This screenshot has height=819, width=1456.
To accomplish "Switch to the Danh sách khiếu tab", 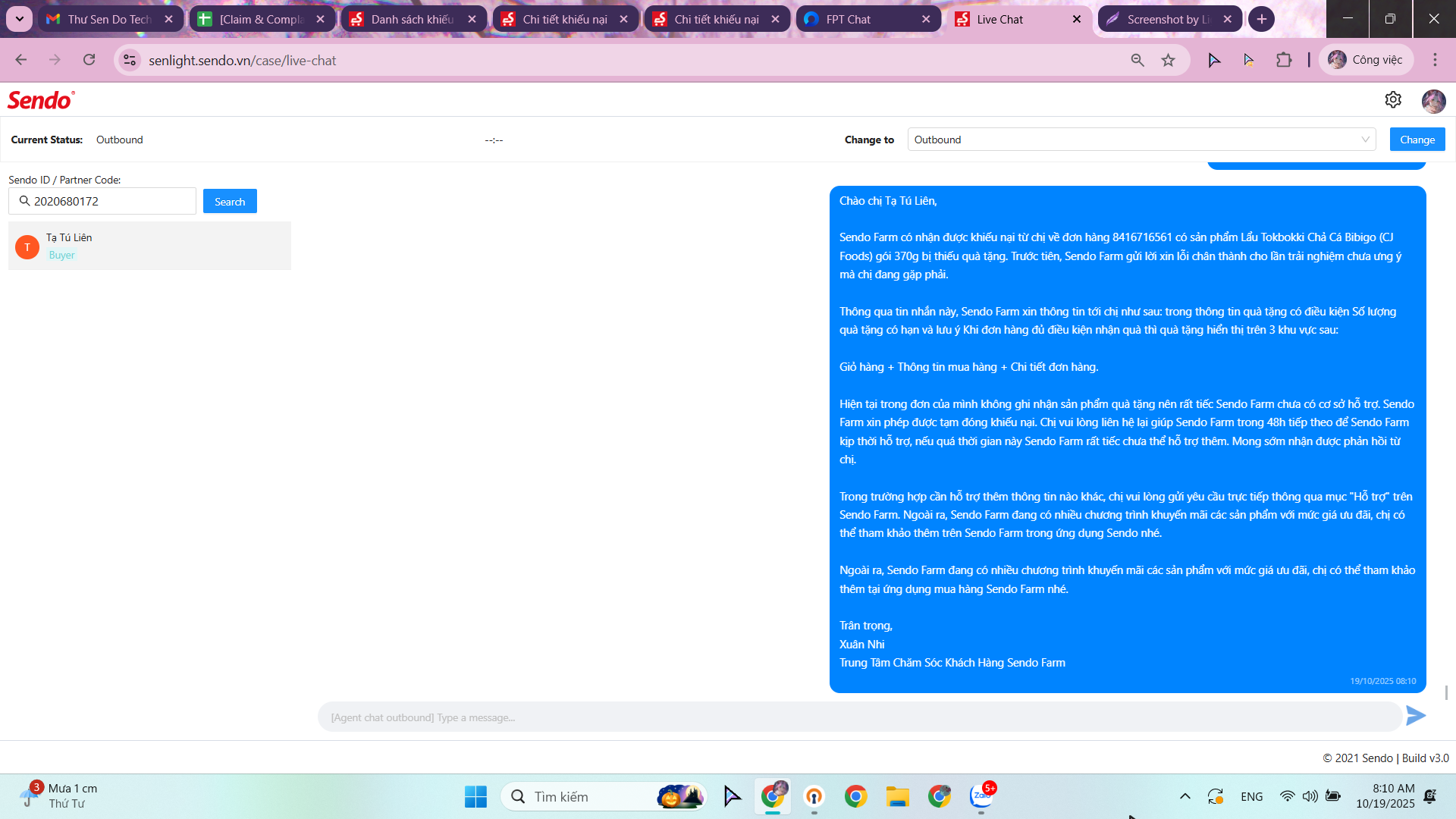I will tap(411, 19).
